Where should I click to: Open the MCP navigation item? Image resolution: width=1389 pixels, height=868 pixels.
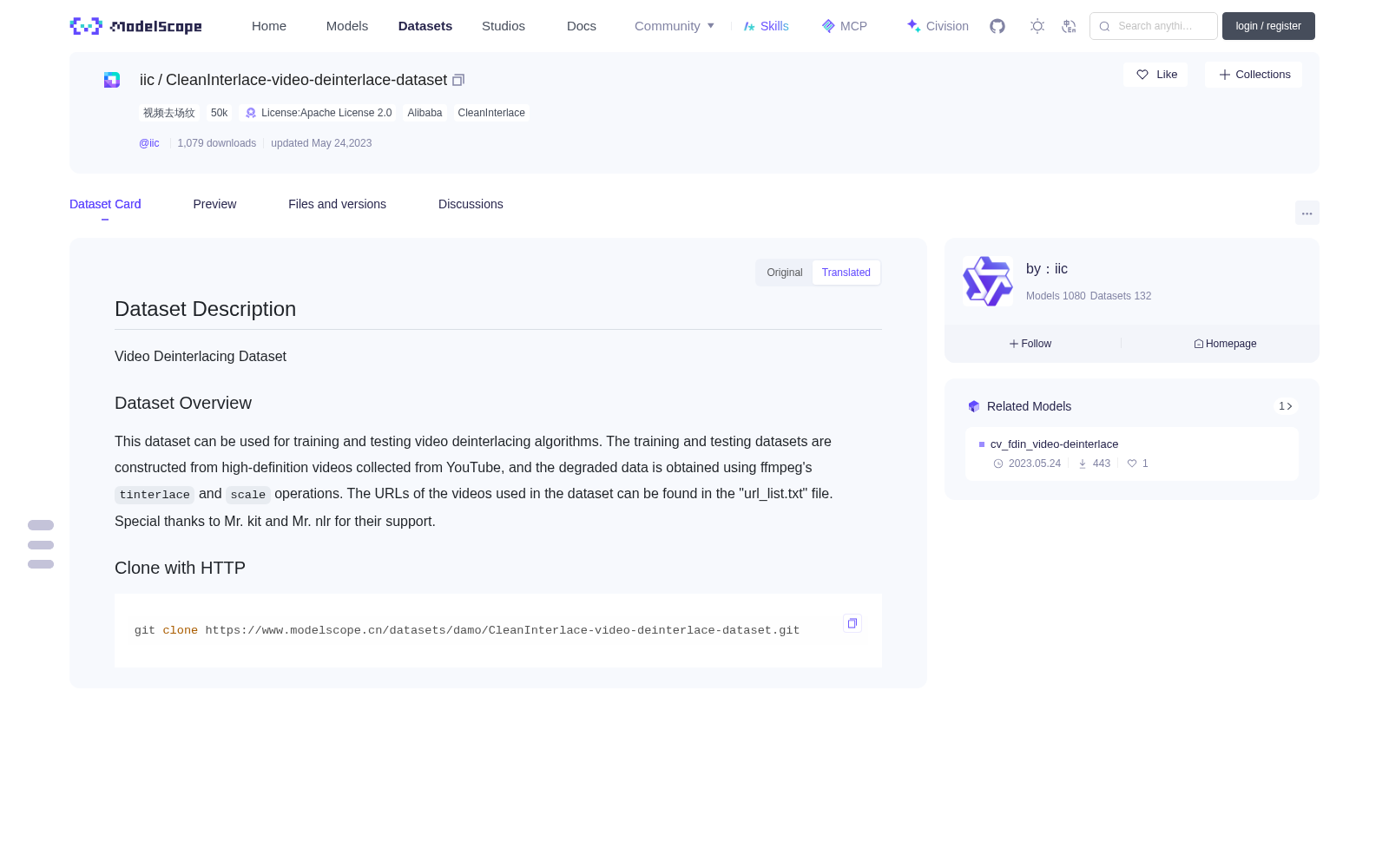click(844, 26)
